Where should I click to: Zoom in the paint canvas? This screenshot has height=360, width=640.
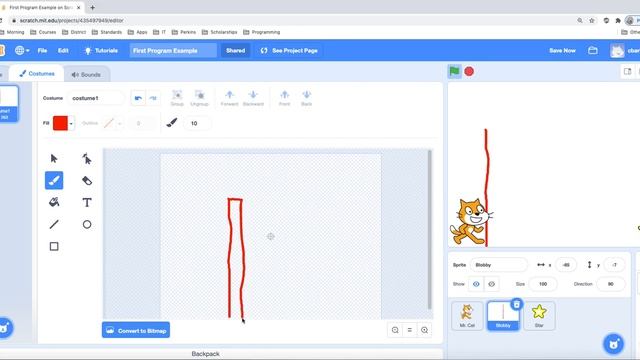(x=424, y=330)
